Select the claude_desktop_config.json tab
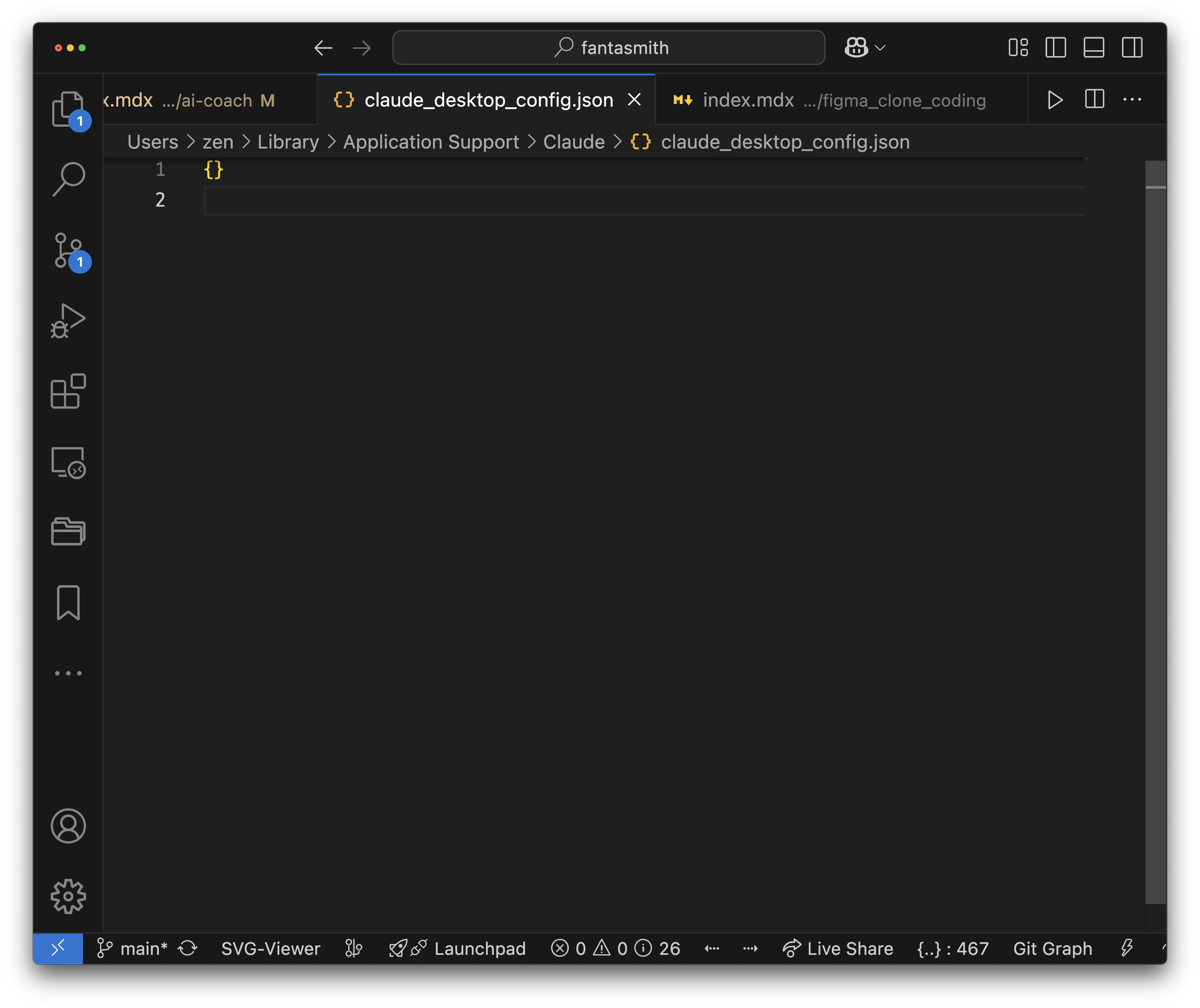 486,100
